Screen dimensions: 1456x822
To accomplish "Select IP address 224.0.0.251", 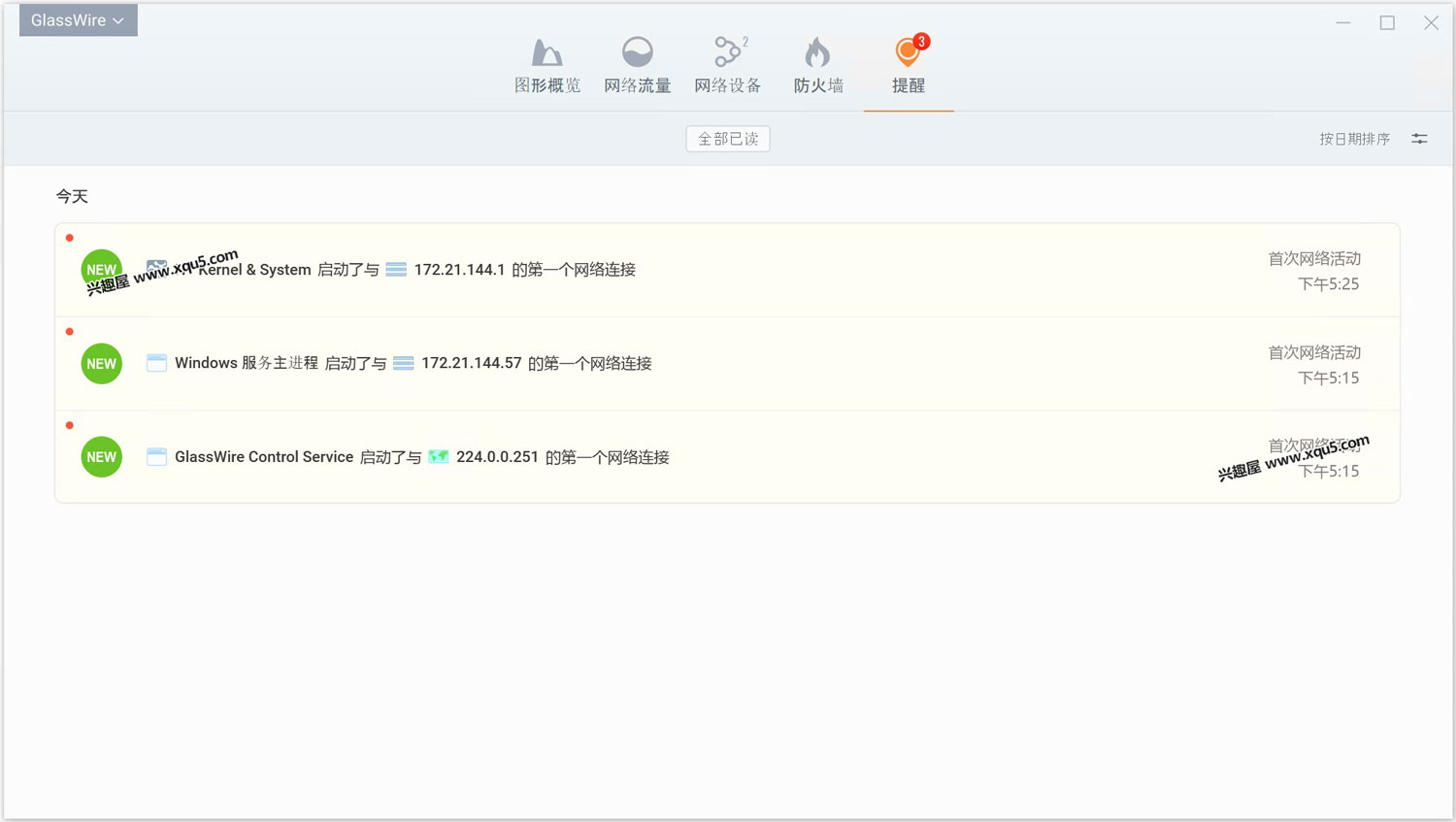I will (x=497, y=457).
